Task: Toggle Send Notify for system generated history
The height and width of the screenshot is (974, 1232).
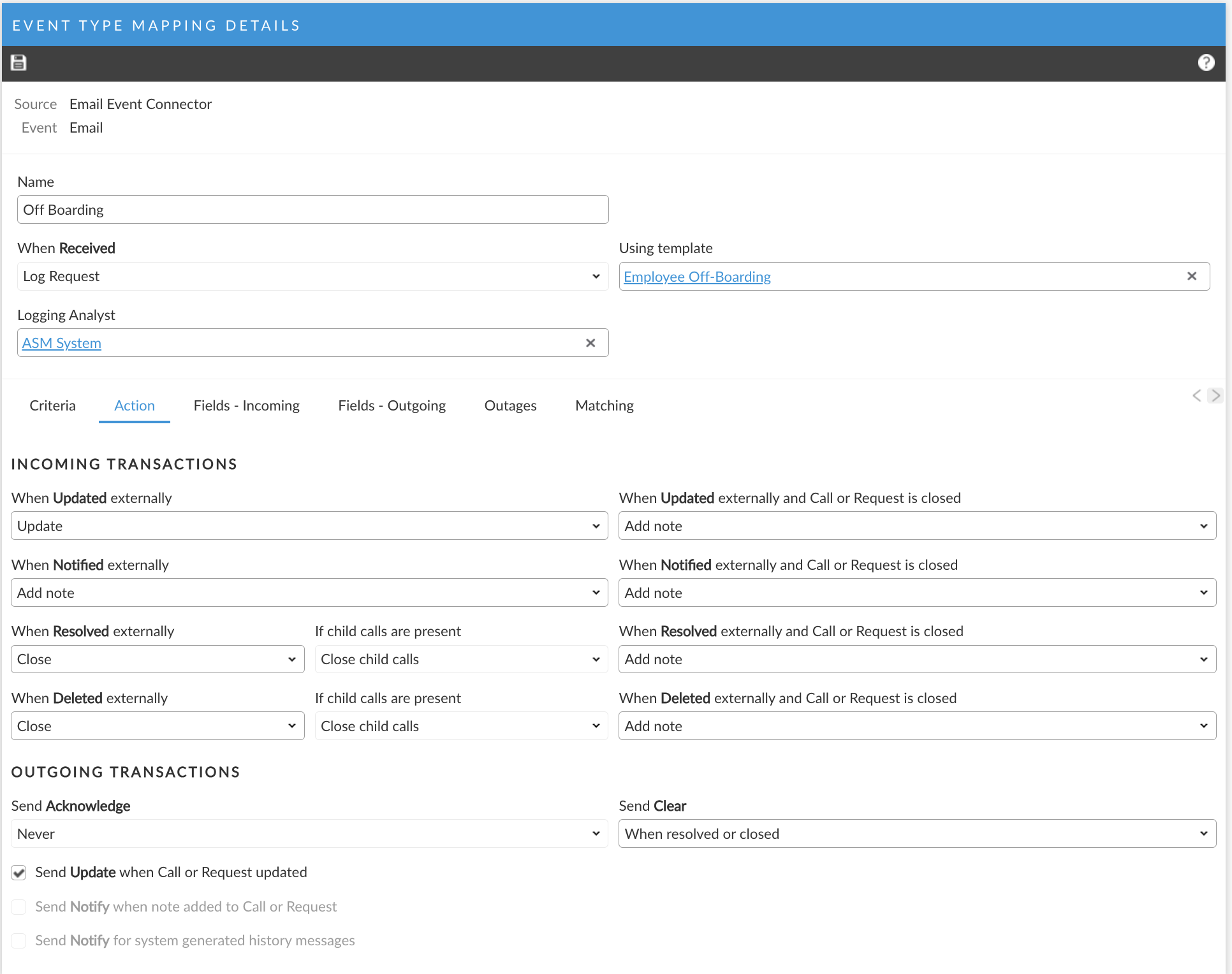Action: (19, 941)
